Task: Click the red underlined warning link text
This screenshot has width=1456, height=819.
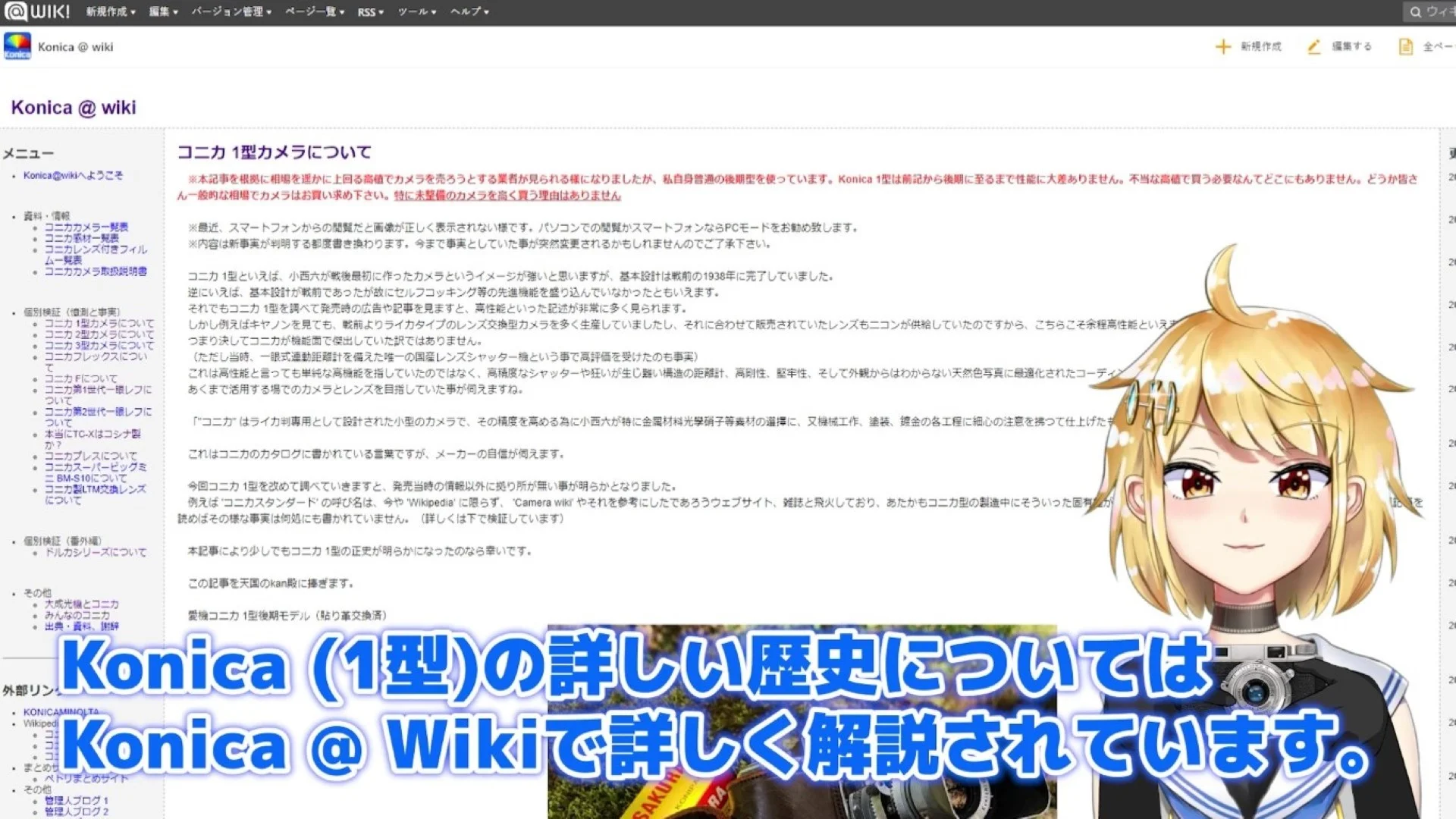Action: pyautogui.click(x=507, y=196)
